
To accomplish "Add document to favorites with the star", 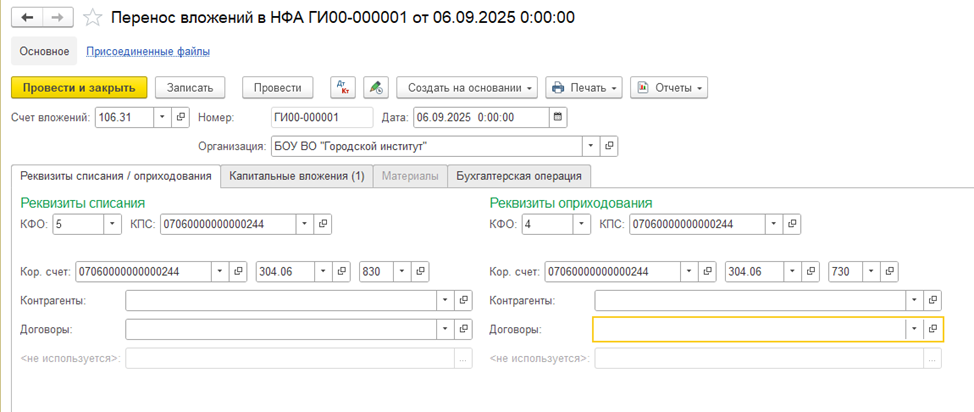I will [x=93, y=18].
